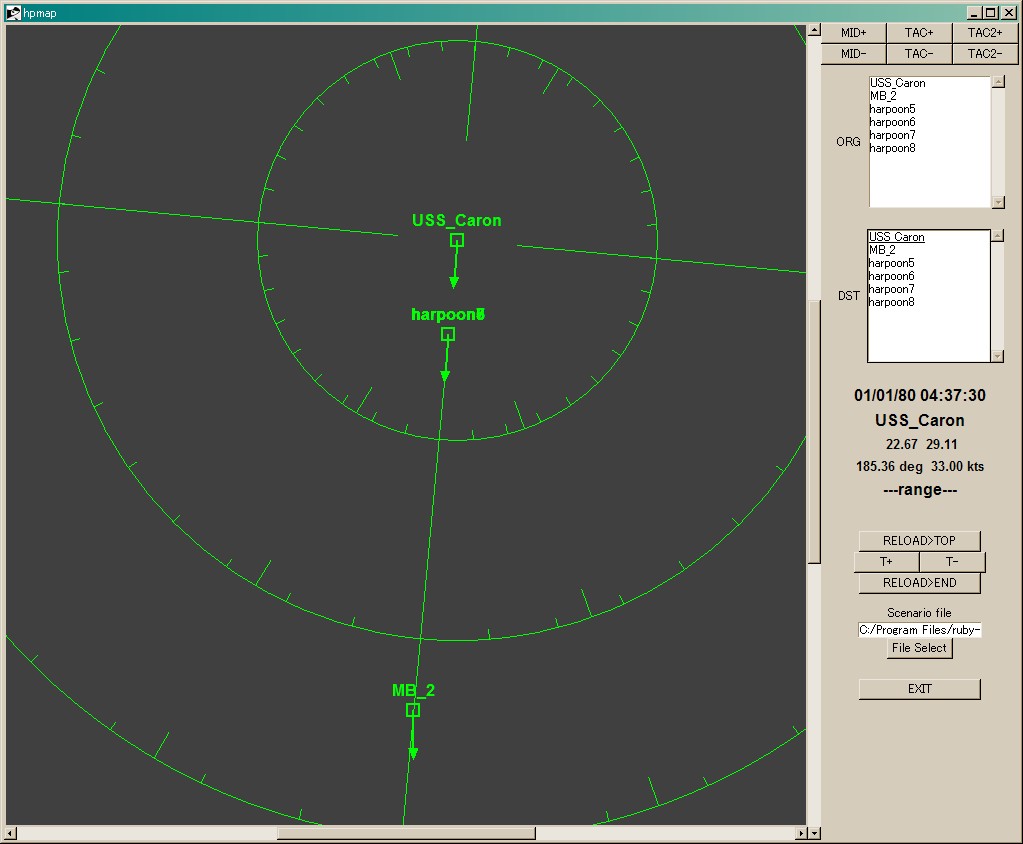Click the map horizontal scroll left arrow
The height and width of the screenshot is (844, 1023).
click(x=11, y=833)
